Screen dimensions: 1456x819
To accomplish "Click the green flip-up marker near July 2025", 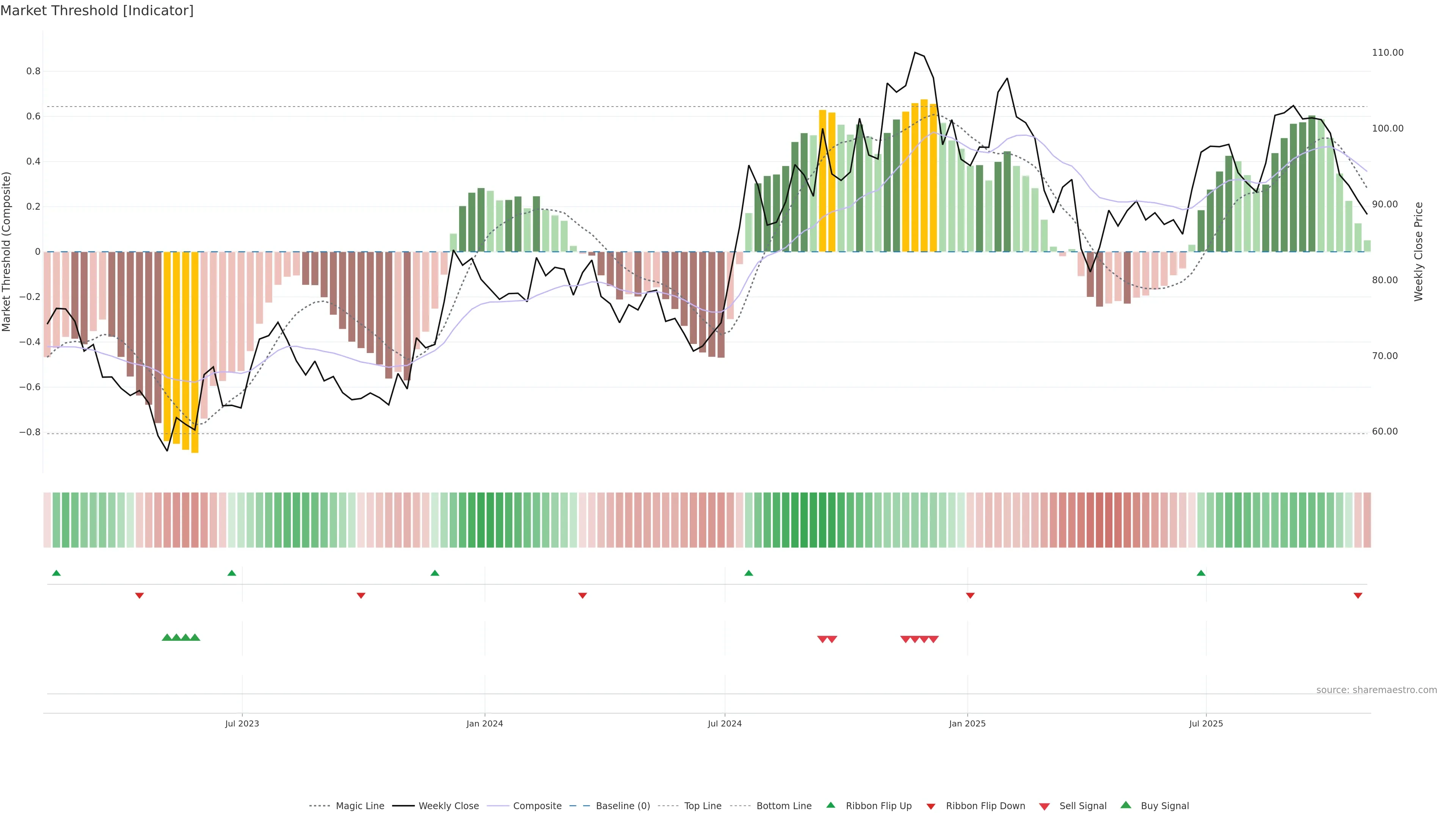I will [1201, 573].
